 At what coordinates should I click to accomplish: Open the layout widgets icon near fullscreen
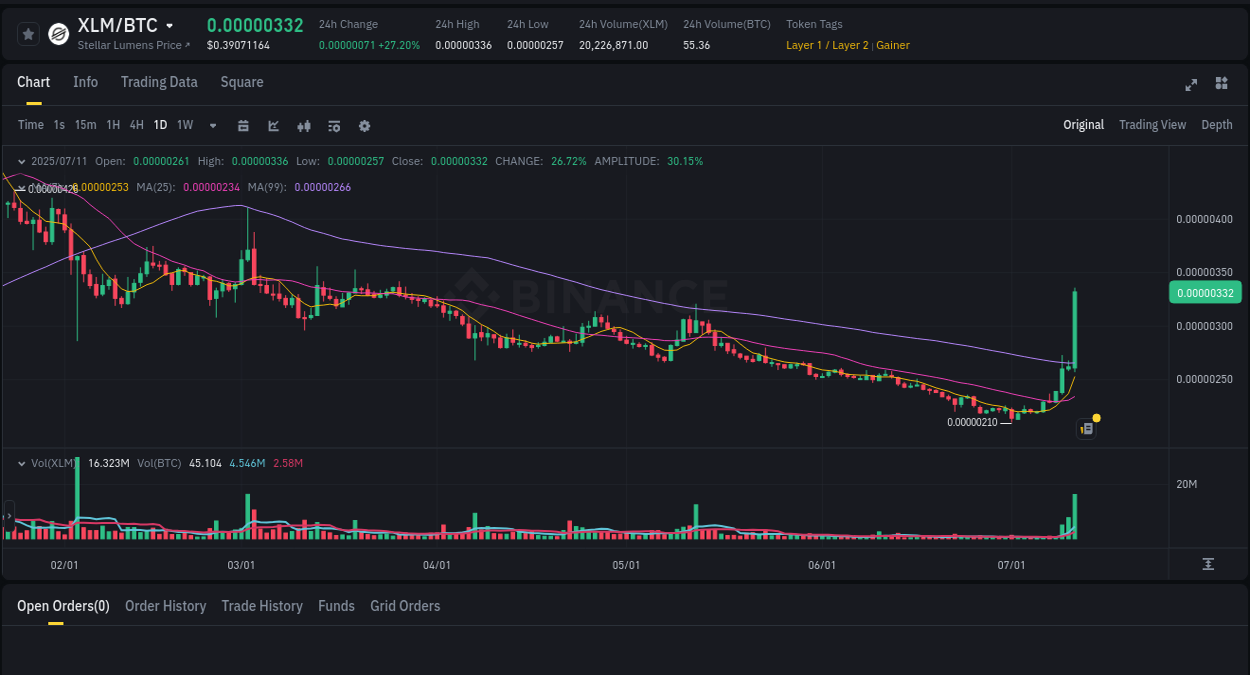[1221, 85]
